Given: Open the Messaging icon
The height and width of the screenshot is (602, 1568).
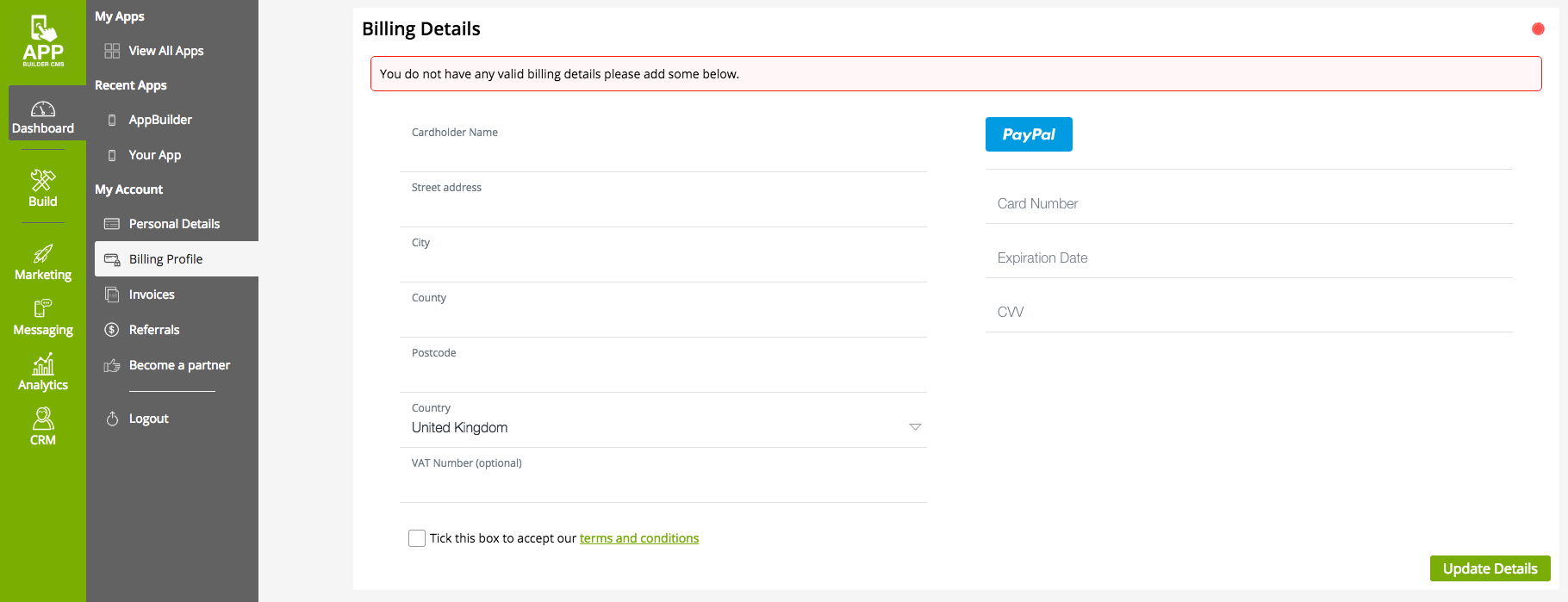Looking at the screenshot, I should click(x=43, y=308).
